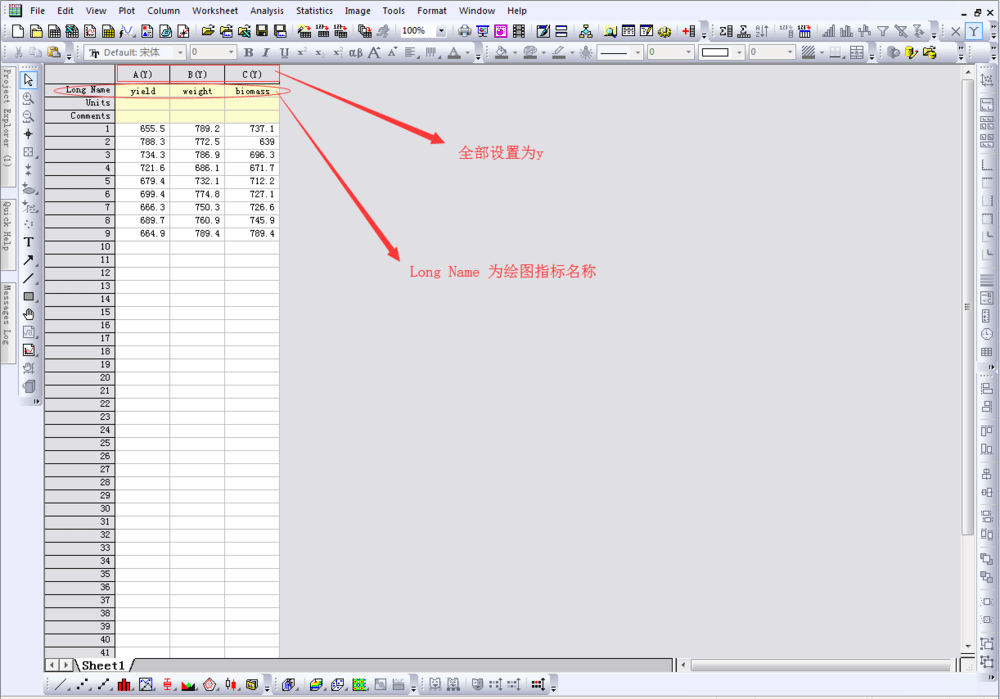The width and height of the screenshot is (1000, 699).
Task: Open the Statistics menu
Action: 314,10
